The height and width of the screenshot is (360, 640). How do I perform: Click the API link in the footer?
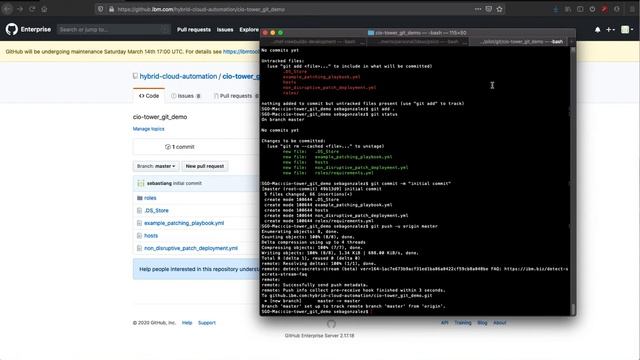444,323
